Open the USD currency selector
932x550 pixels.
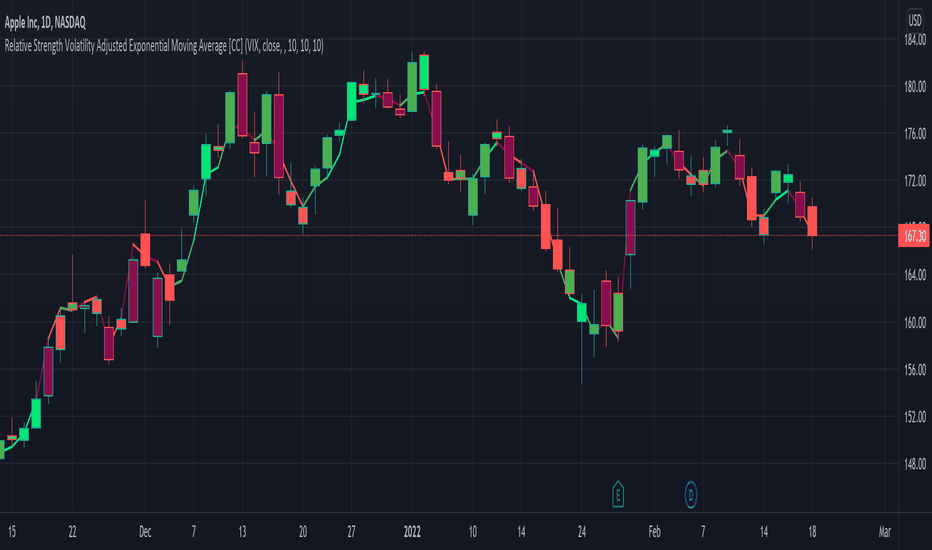click(914, 21)
